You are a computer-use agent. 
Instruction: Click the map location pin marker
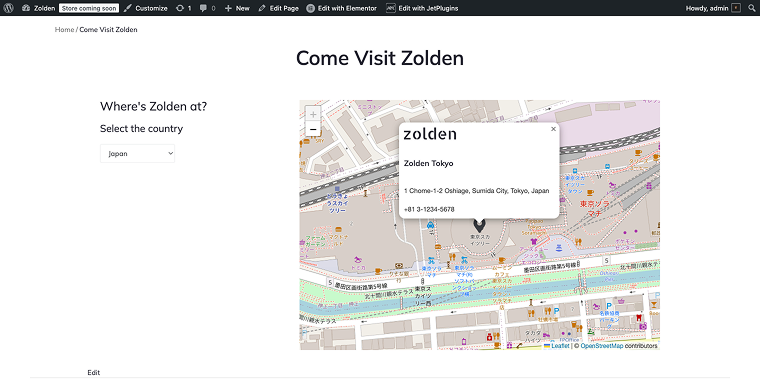coord(479,225)
